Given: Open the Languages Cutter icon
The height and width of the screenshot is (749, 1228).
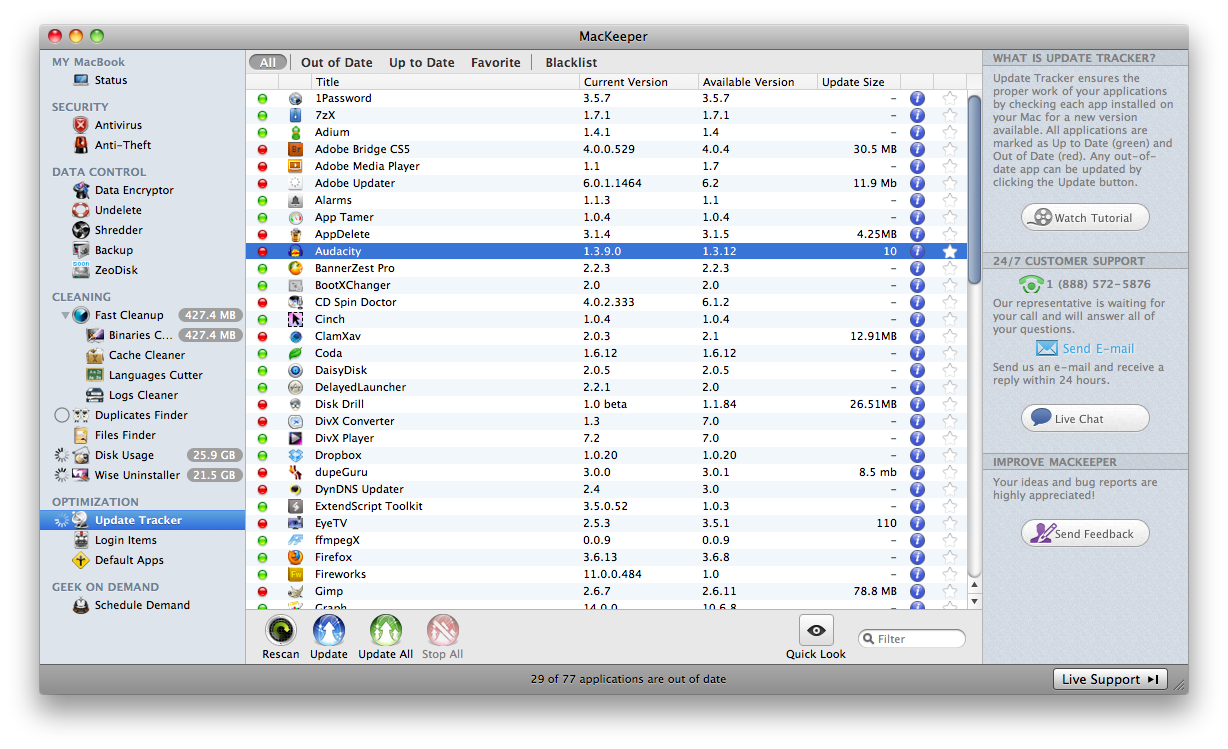Looking at the screenshot, I should coord(95,375).
